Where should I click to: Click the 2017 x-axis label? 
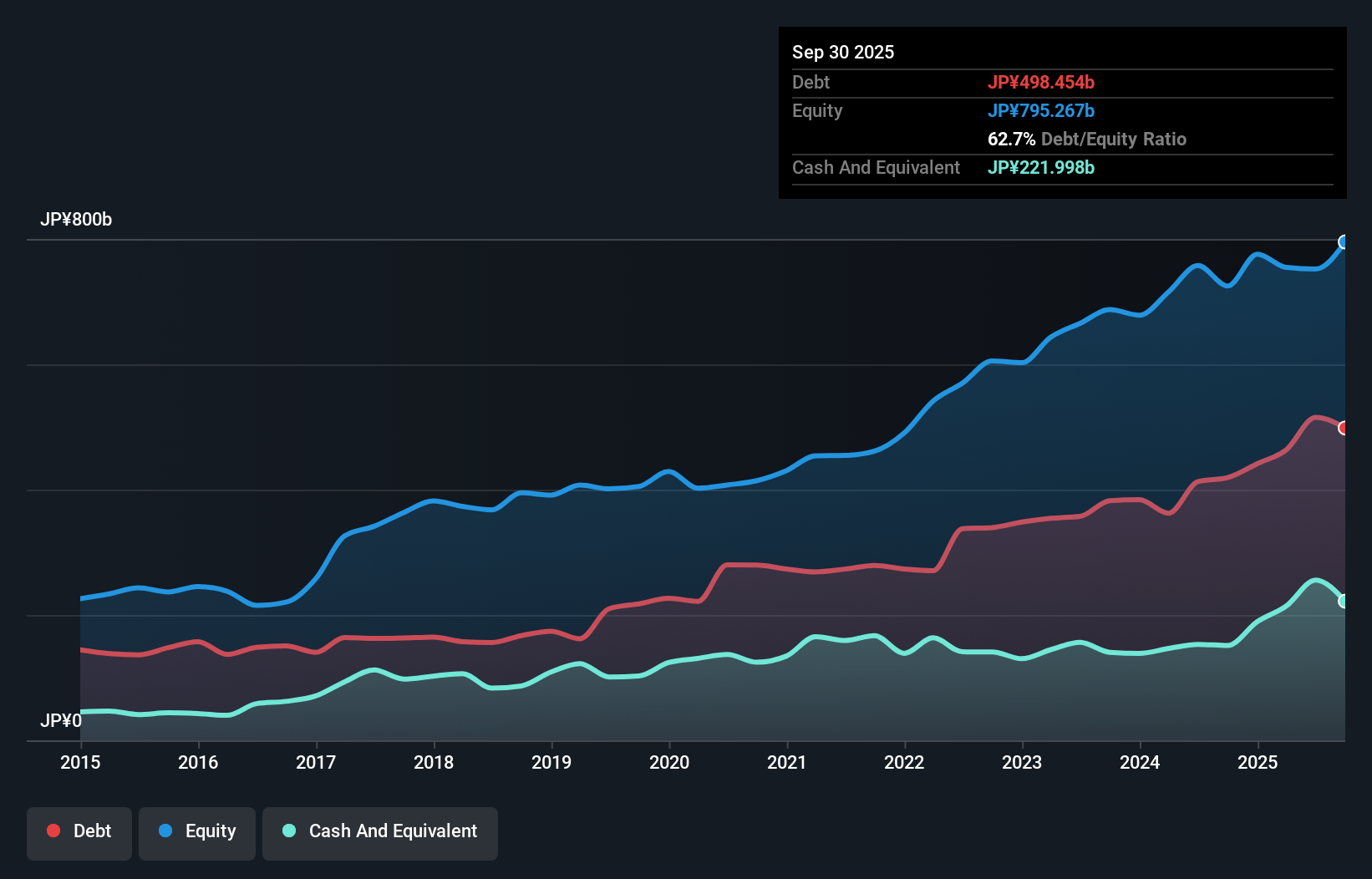(316, 762)
